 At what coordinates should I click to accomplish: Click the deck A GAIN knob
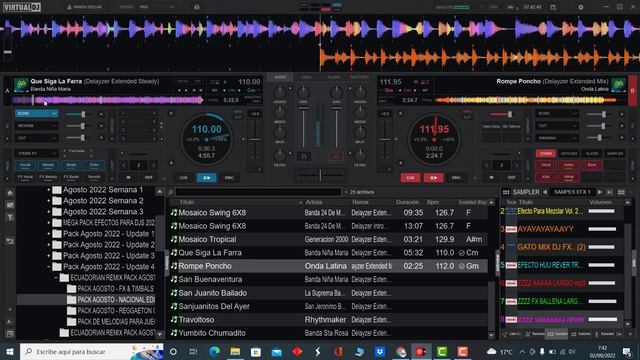[303, 92]
